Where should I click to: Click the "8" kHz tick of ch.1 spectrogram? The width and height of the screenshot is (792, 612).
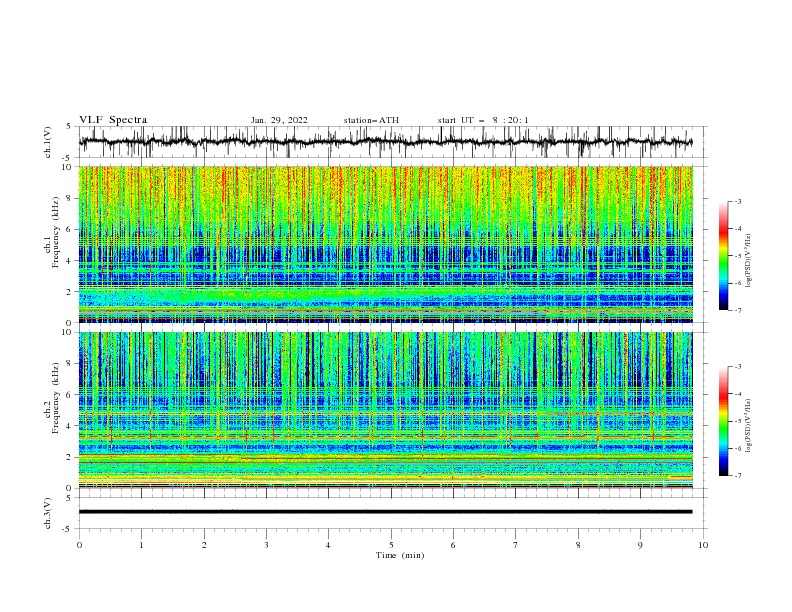pyautogui.click(x=69, y=198)
